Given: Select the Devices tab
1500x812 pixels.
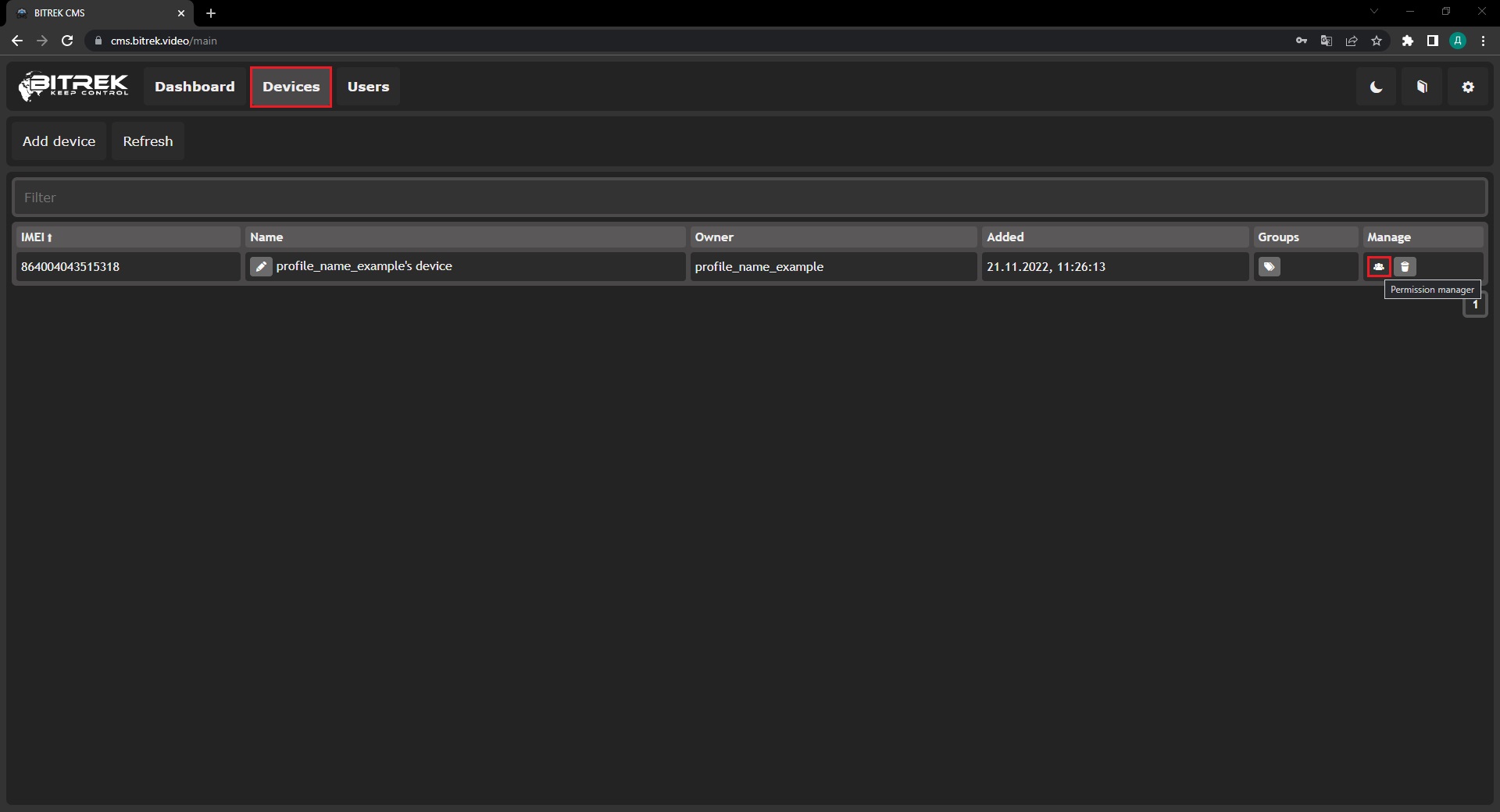Looking at the screenshot, I should (291, 87).
